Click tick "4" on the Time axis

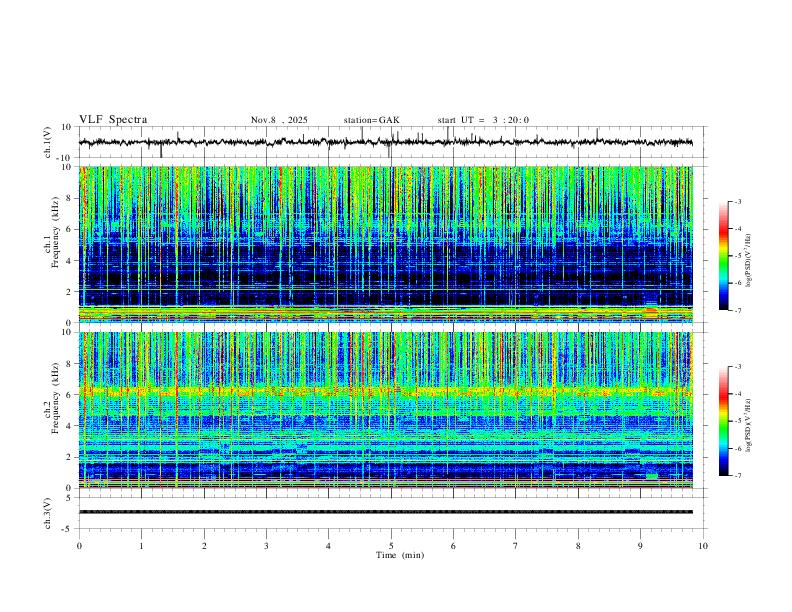point(328,546)
